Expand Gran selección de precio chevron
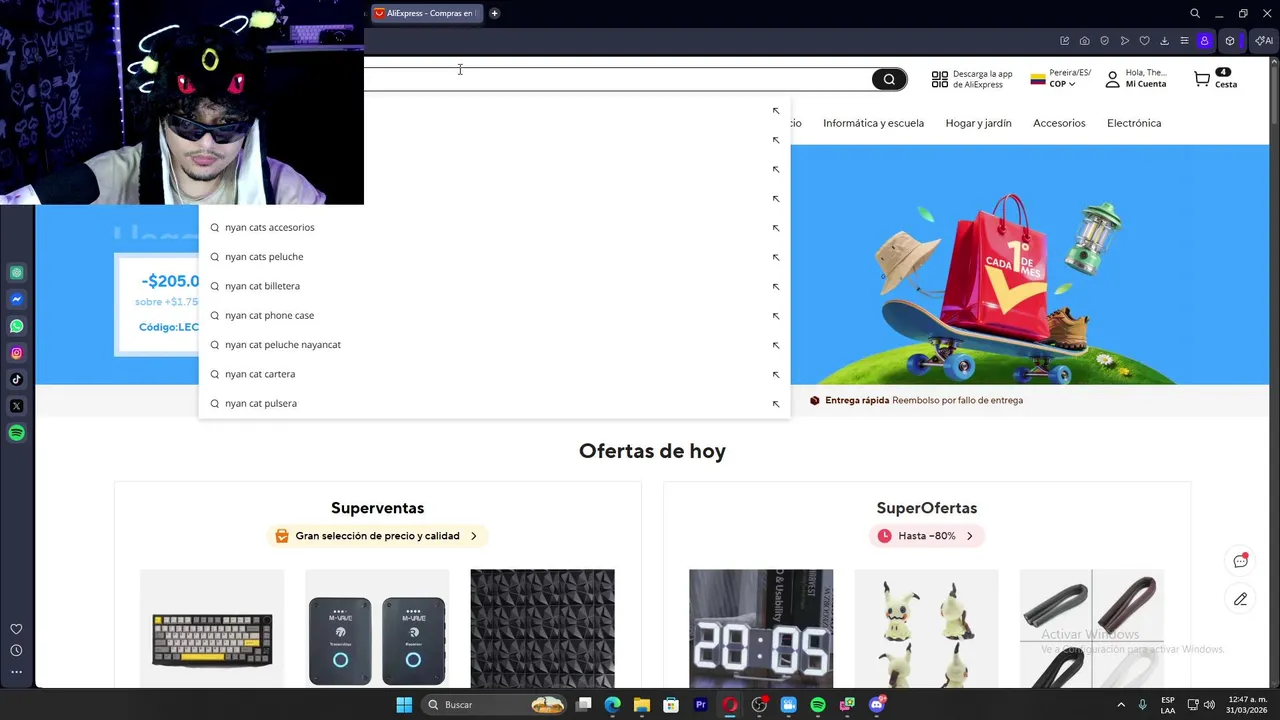1280x720 pixels. point(474,536)
